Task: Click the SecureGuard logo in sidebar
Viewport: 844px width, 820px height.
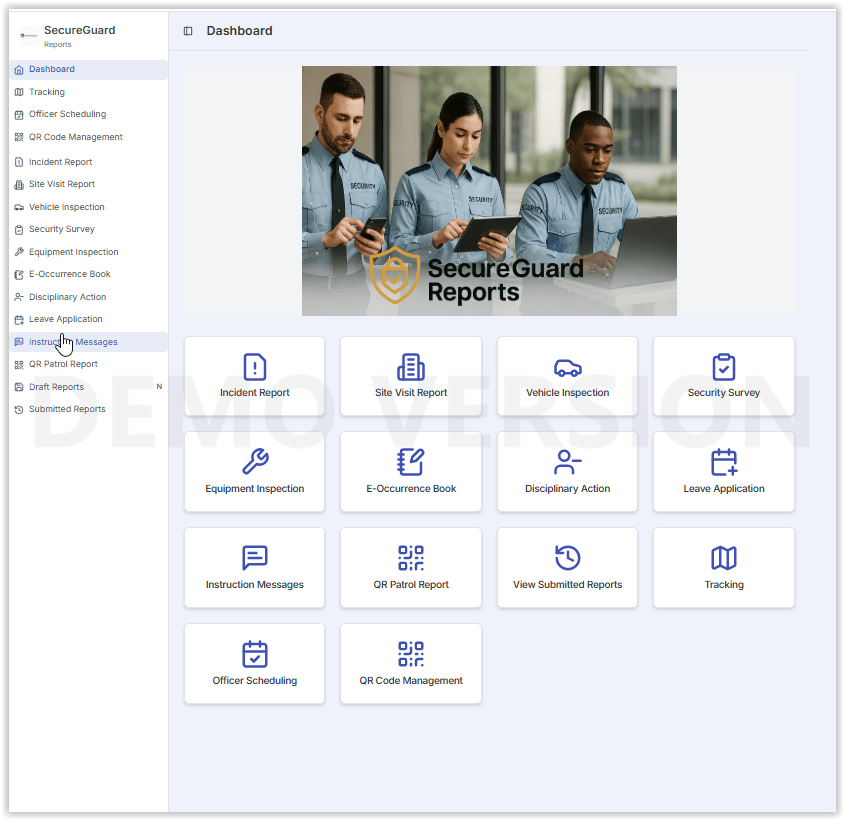Action: point(29,36)
